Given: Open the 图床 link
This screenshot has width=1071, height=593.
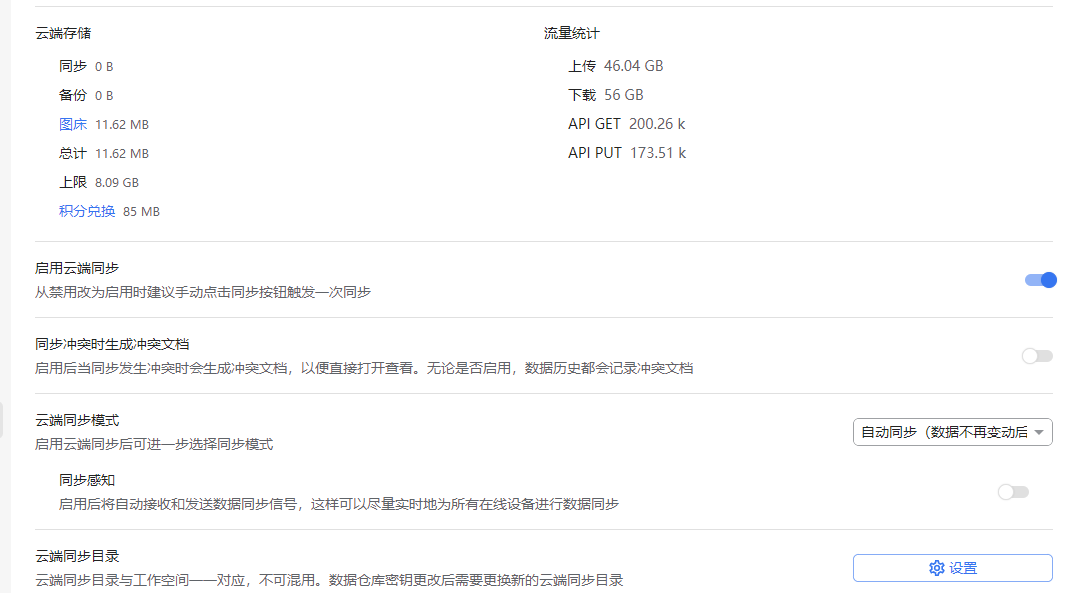Looking at the screenshot, I should pyautogui.click(x=73, y=124).
